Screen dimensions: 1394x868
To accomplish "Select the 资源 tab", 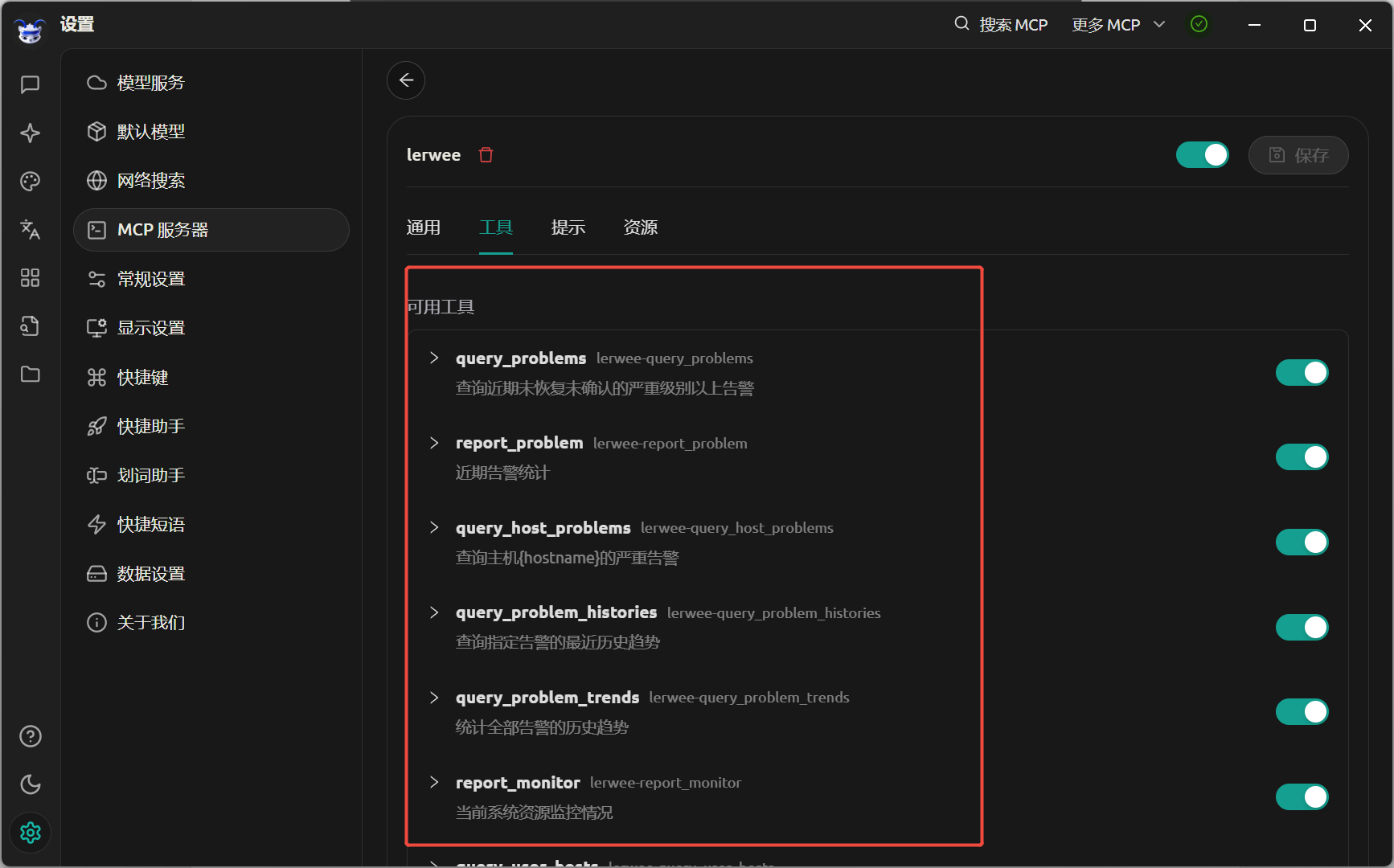I will tap(641, 227).
